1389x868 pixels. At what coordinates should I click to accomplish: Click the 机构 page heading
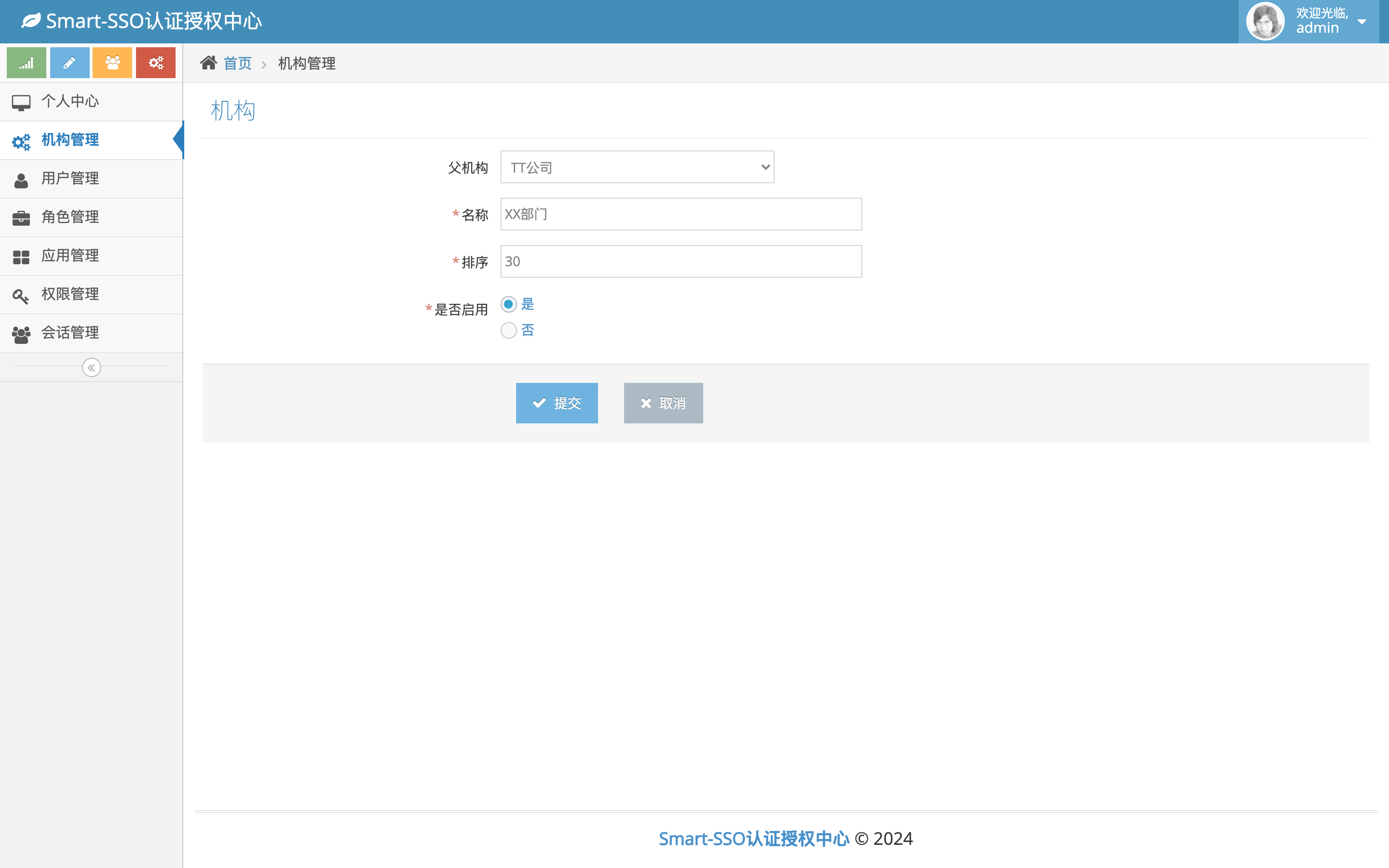tap(232, 110)
